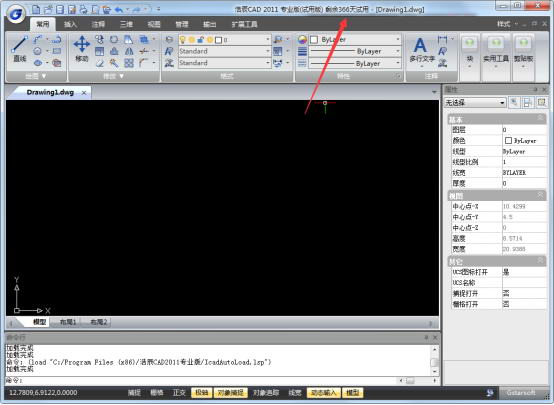The image size is (554, 405).
Task: Toggle Ortho mode (正交) in status bar
Action: [x=179, y=393]
